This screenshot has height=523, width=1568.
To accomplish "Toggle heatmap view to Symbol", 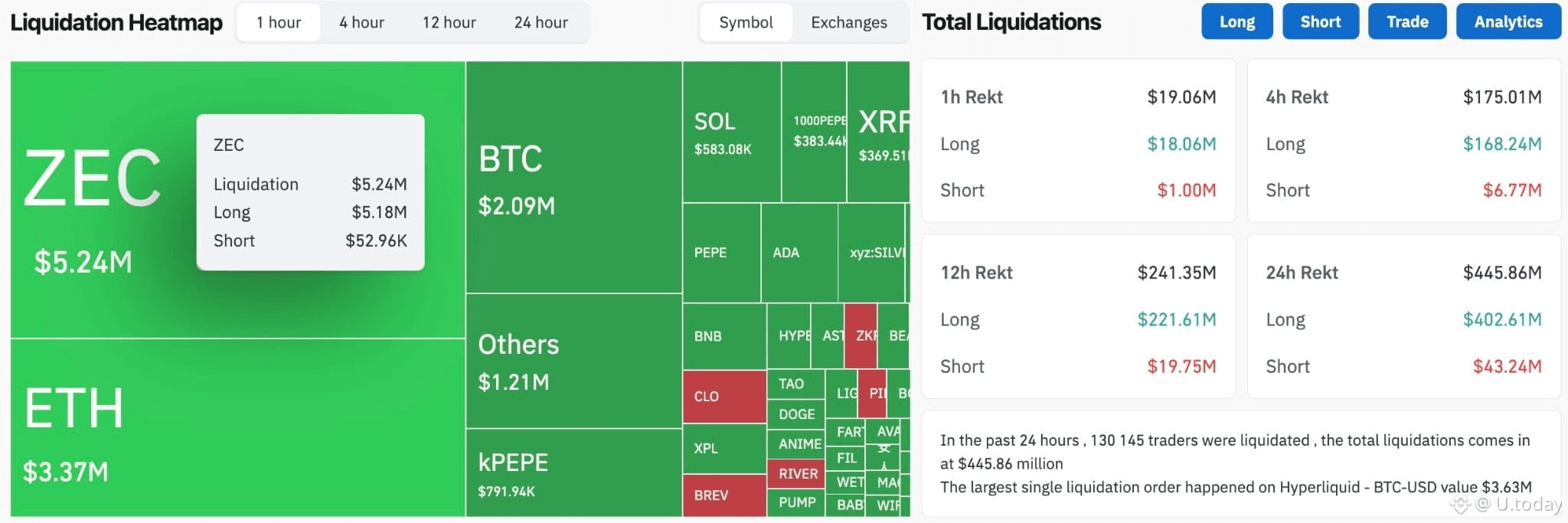I will pos(746,23).
